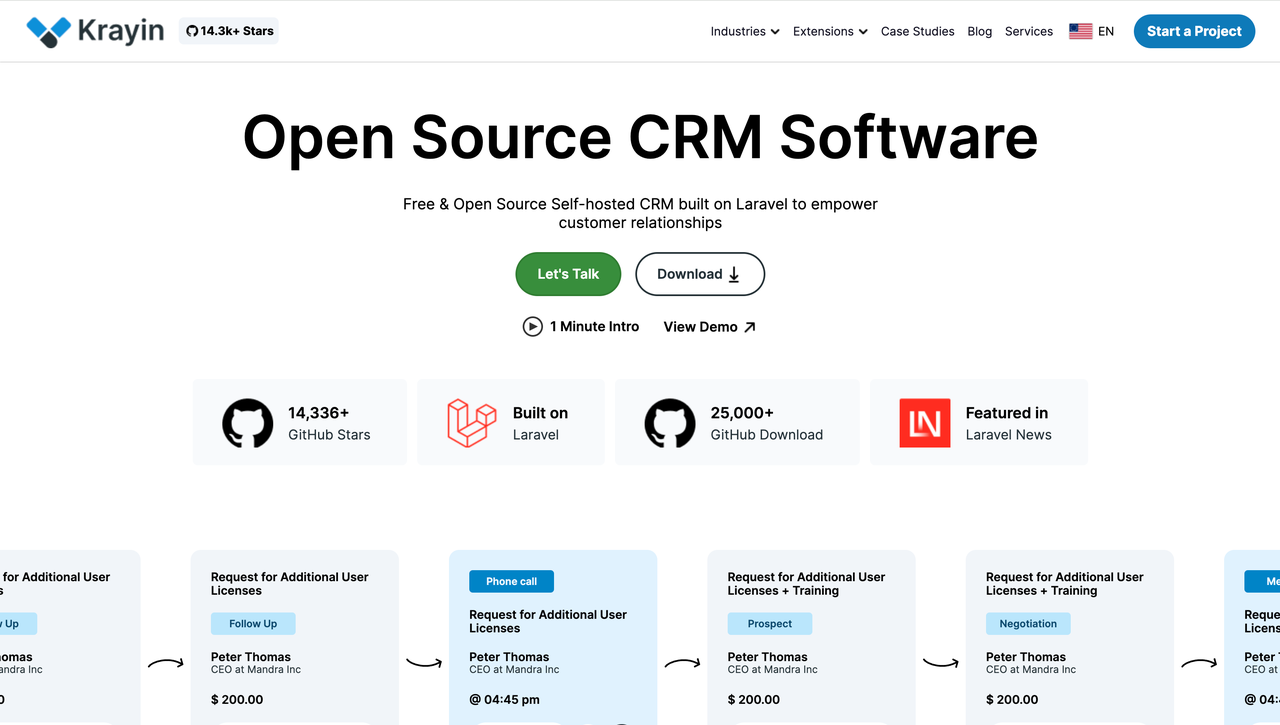Click the download arrow inside the Download button

tap(733, 274)
